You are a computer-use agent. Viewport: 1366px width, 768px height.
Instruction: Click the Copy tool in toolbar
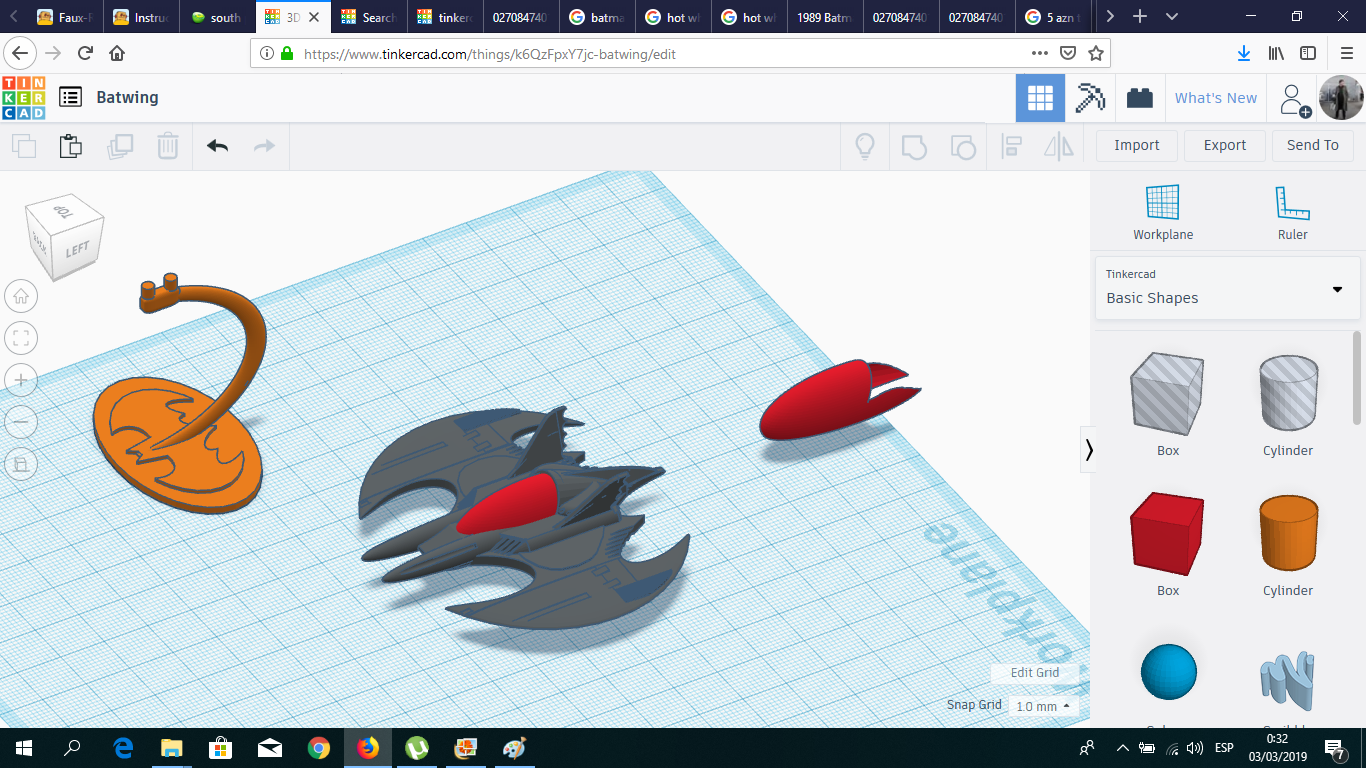[23, 146]
